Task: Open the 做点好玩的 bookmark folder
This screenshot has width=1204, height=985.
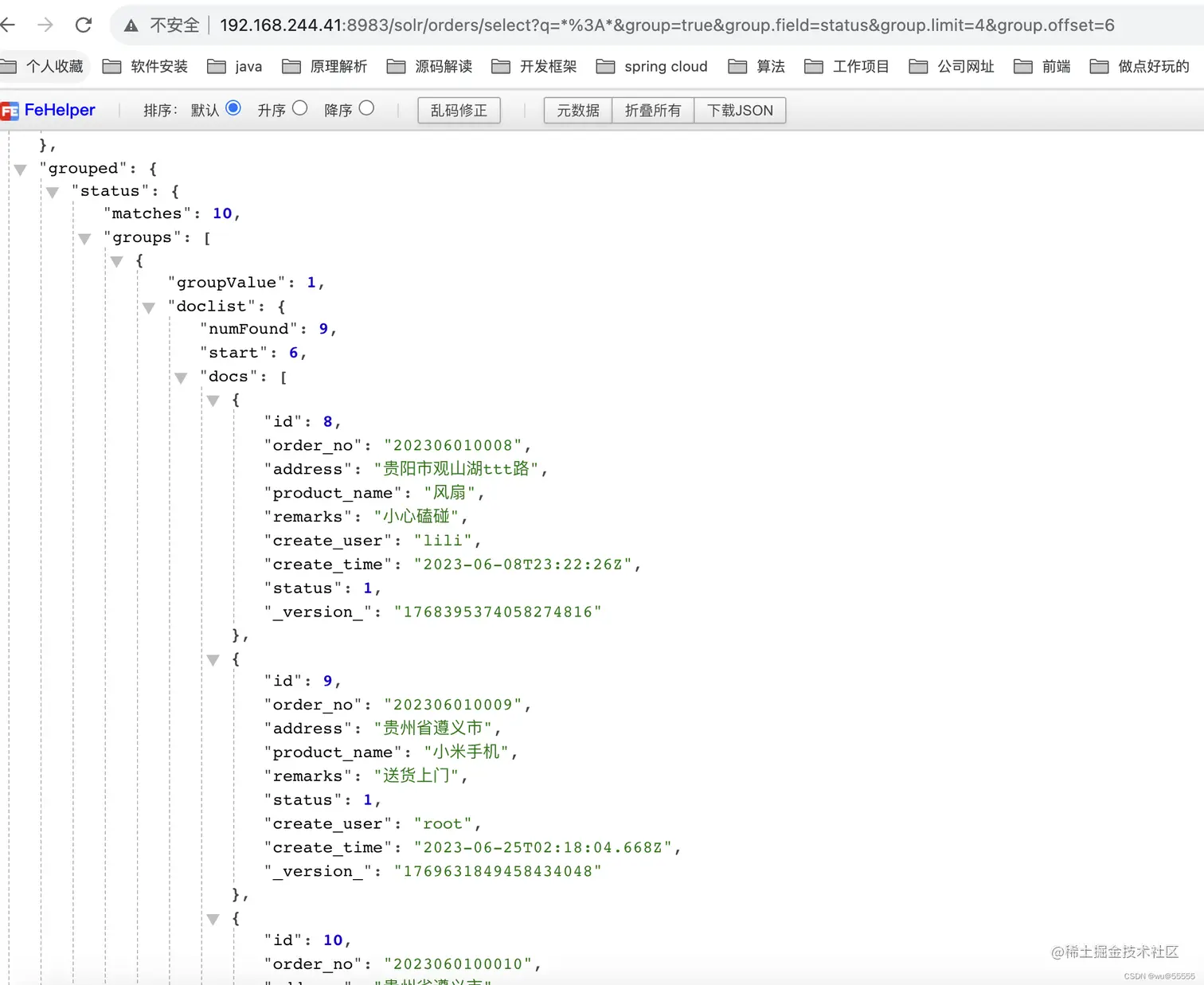Action: [x=1139, y=66]
